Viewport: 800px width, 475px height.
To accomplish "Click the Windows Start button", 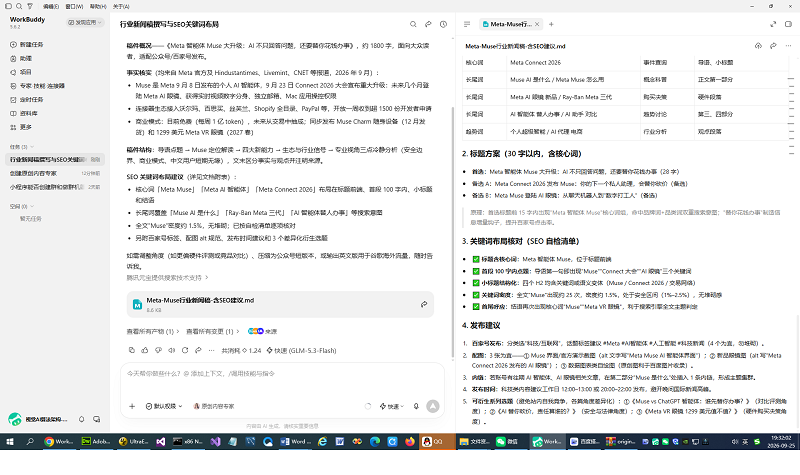I will click(10, 441).
